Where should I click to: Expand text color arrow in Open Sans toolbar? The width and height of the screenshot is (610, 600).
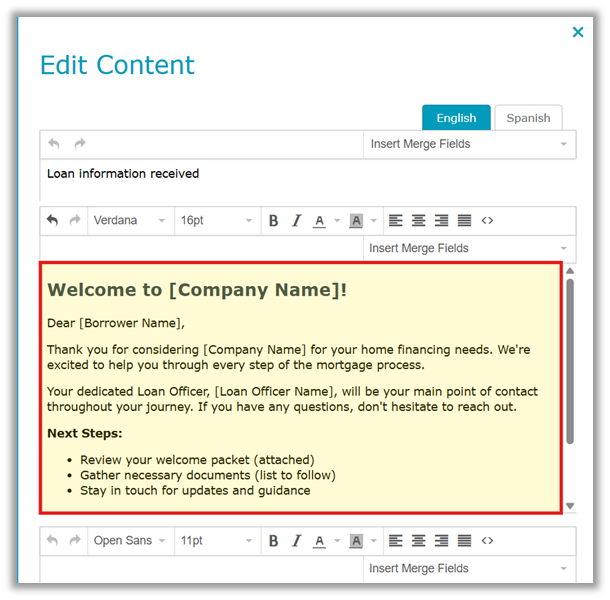coord(337,540)
